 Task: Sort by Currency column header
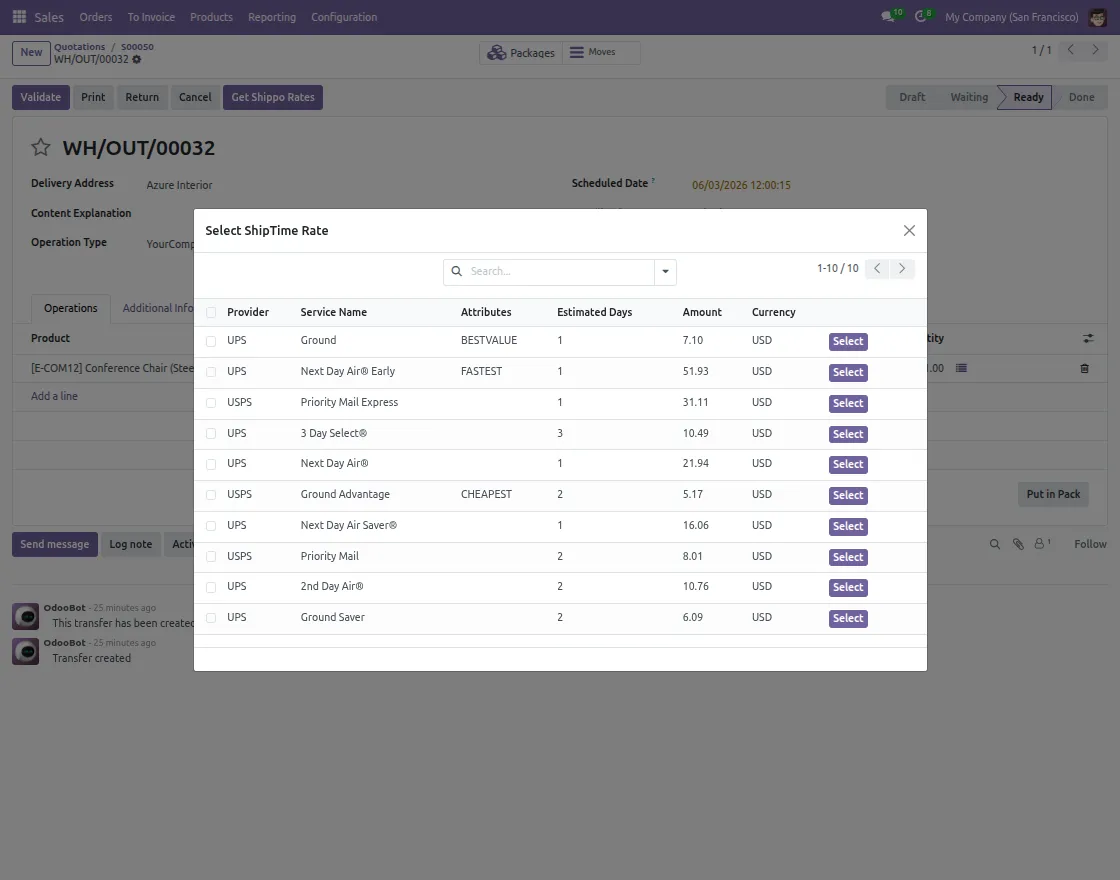[773, 312]
